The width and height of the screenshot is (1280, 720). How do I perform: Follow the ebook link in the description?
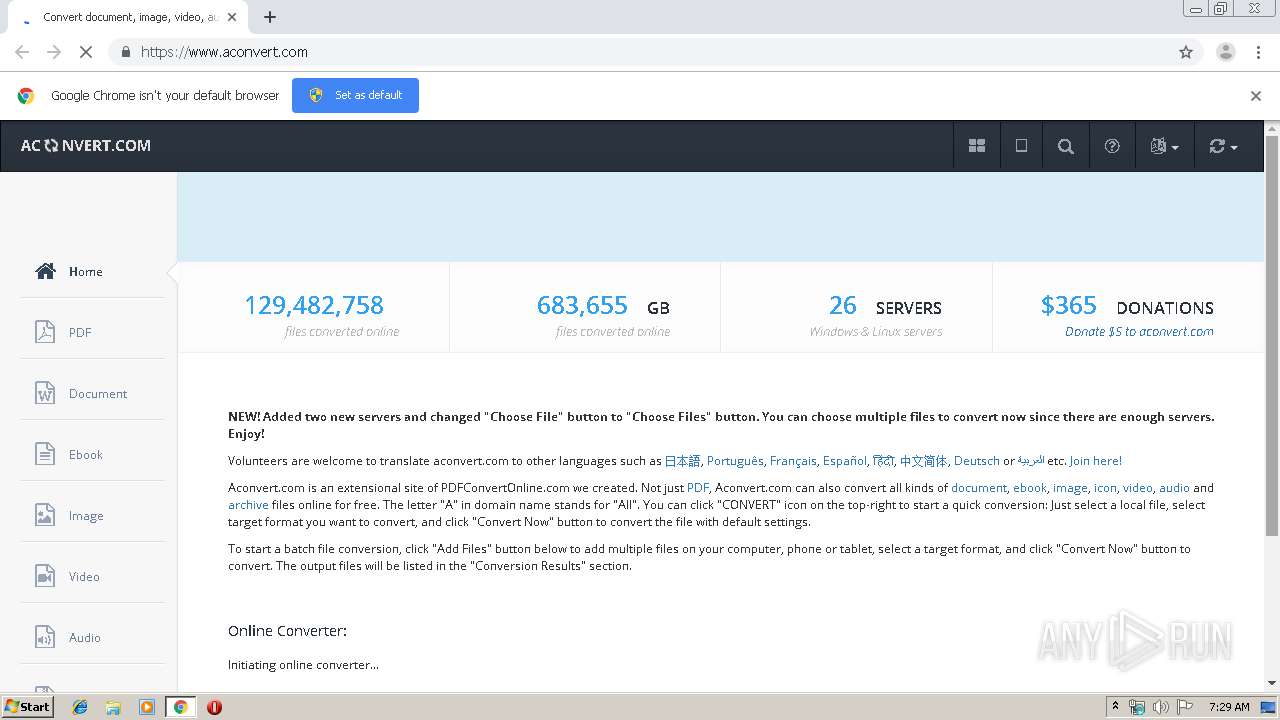tap(1030, 488)
